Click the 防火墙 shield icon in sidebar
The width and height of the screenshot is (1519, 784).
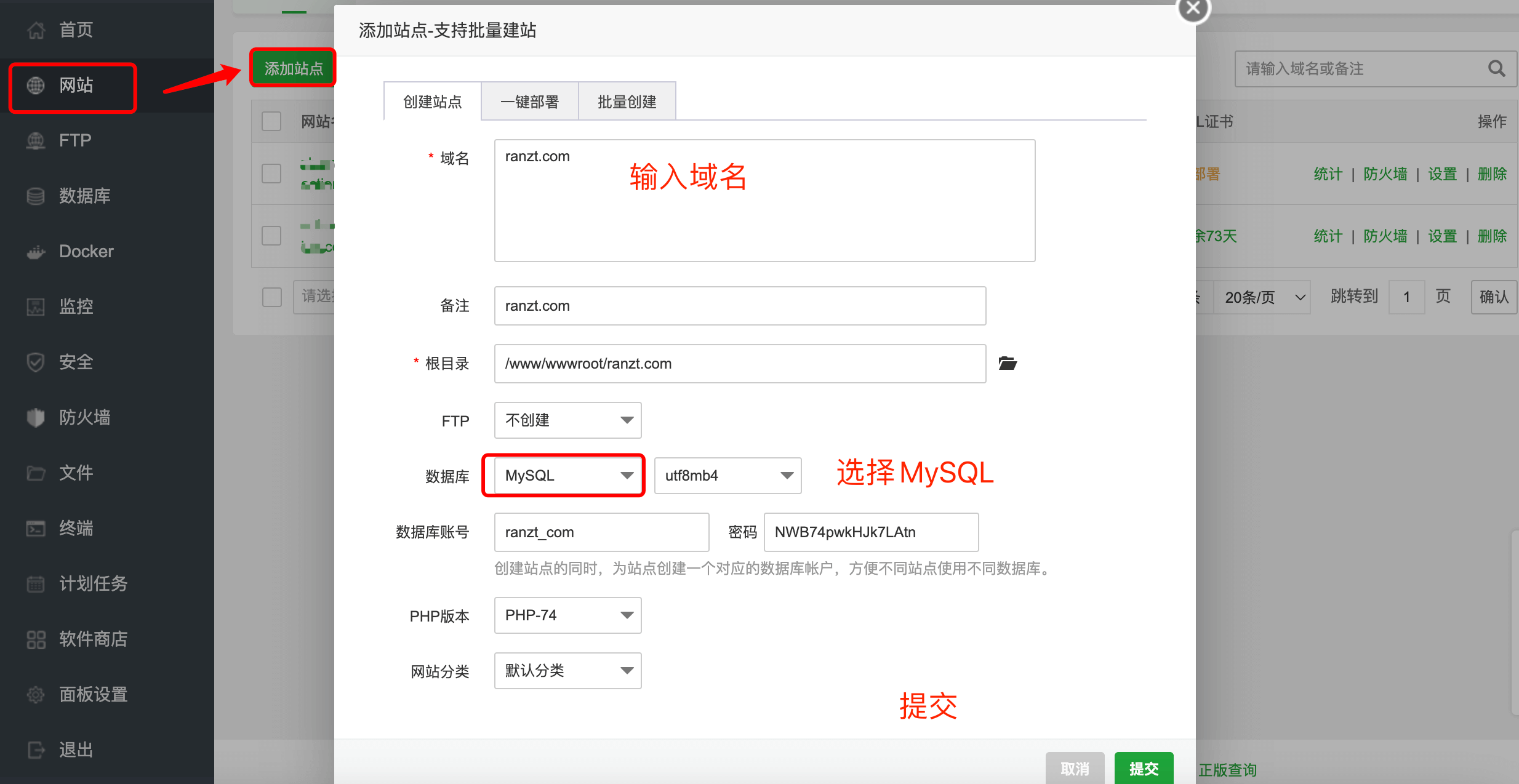click(36, 418)
